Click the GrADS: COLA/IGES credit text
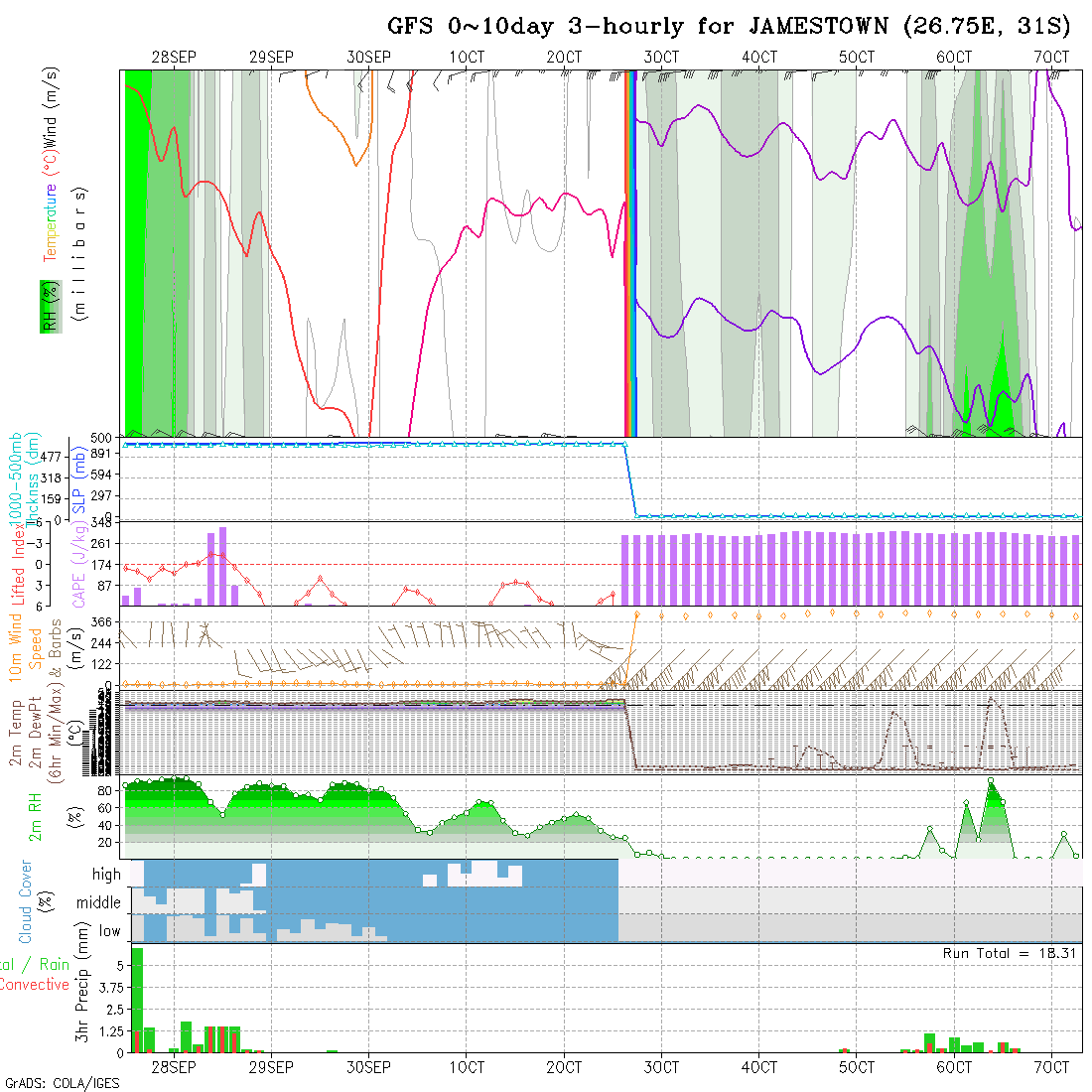Screen dimensions: 1092x1092 tap(61, 1083)
